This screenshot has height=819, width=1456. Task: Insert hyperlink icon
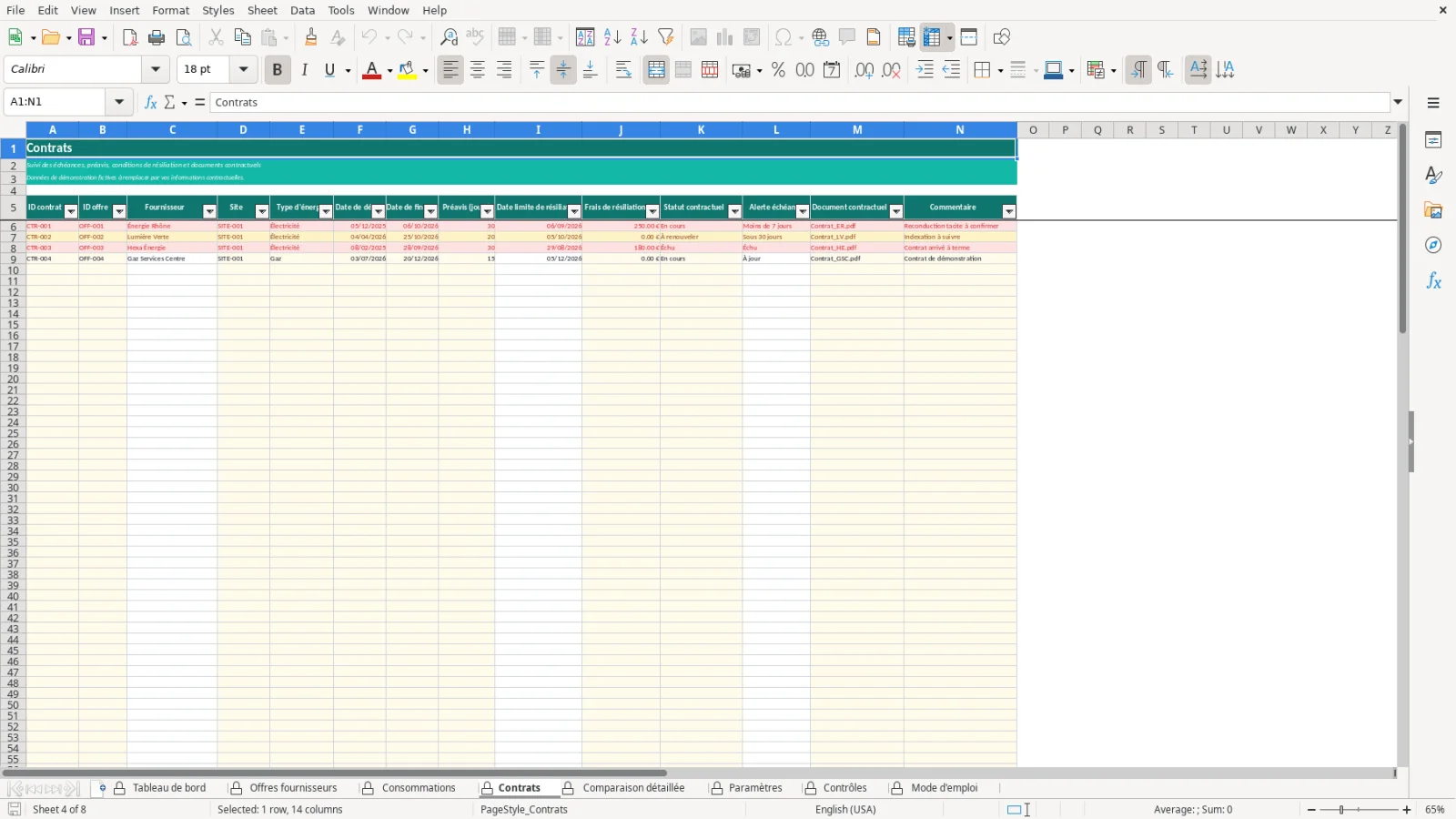pos(821,37)
